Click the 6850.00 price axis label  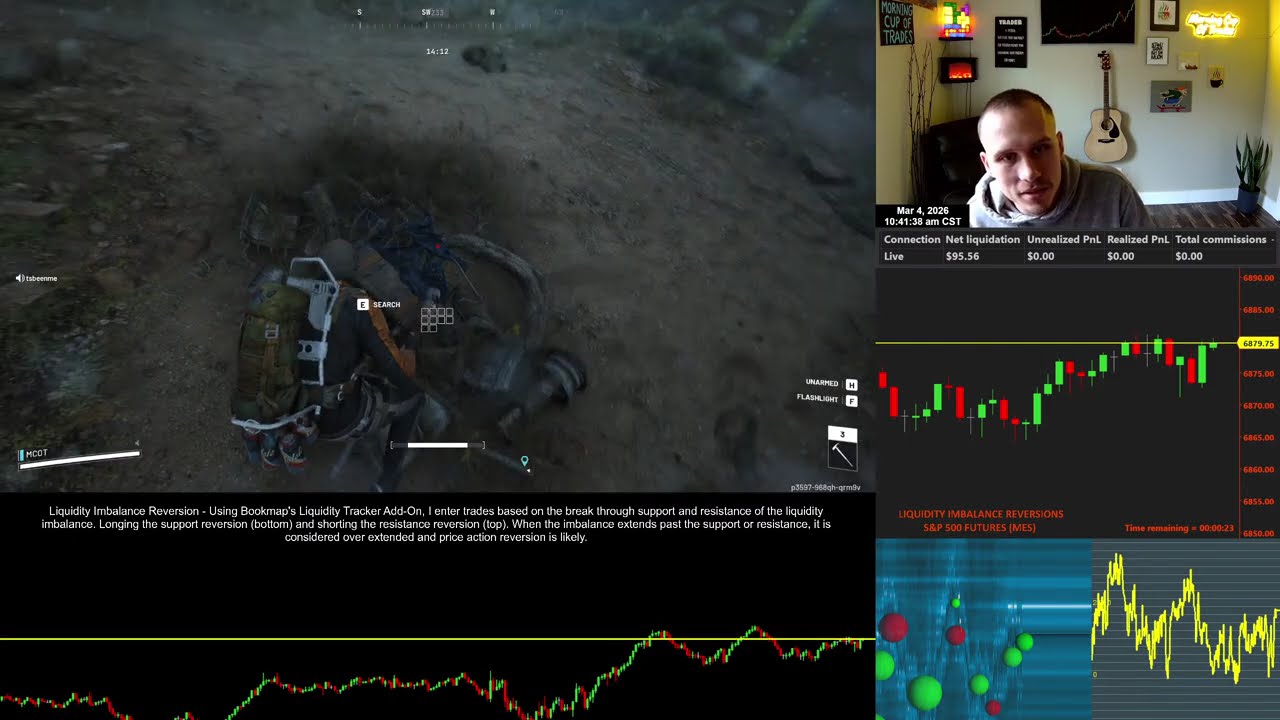1258,534
